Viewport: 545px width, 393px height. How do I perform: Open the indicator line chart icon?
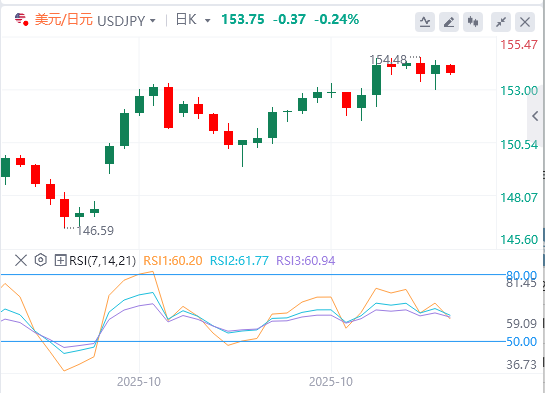click(x=425, y=22)
